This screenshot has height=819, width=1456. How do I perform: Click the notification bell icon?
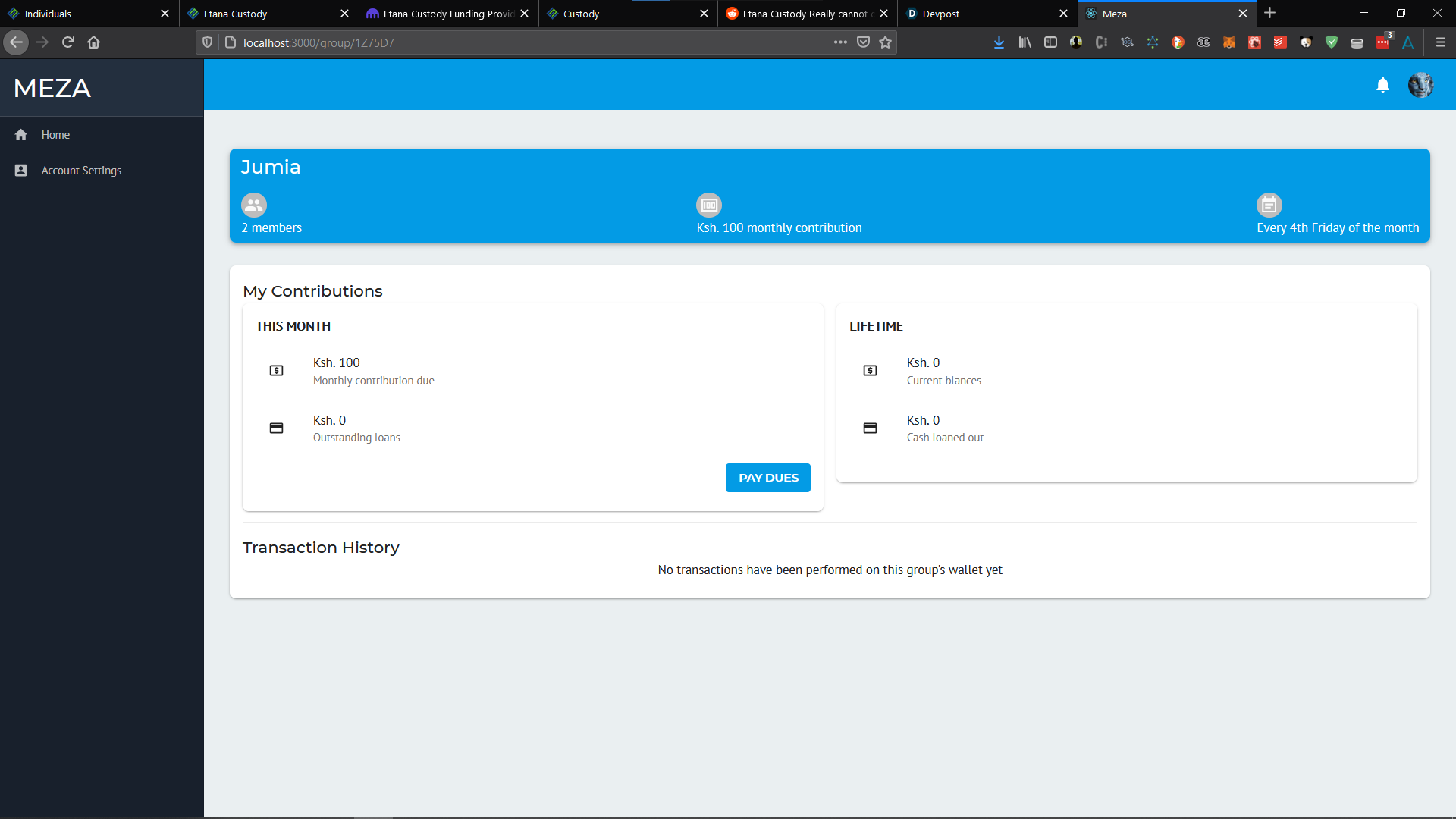(x=1382, y=85)
